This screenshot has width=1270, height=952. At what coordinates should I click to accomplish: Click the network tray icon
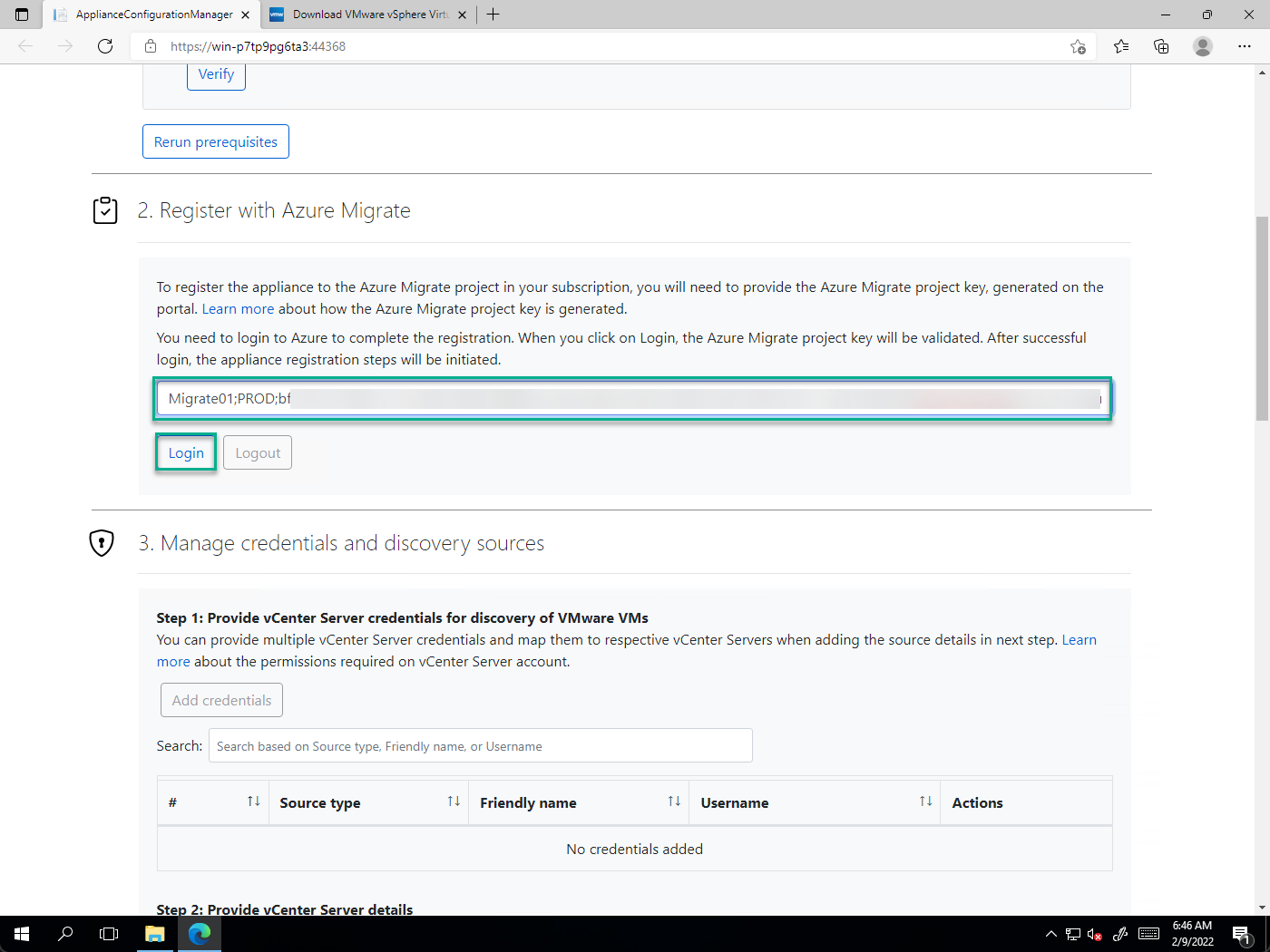[x=1073, y=934]
